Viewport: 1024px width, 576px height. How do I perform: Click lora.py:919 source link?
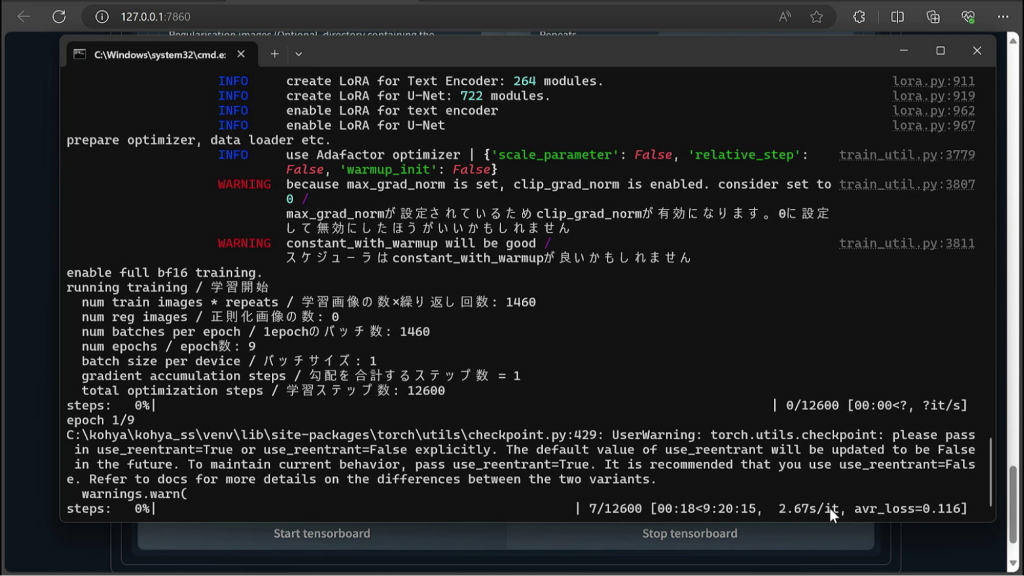(934, 96)
